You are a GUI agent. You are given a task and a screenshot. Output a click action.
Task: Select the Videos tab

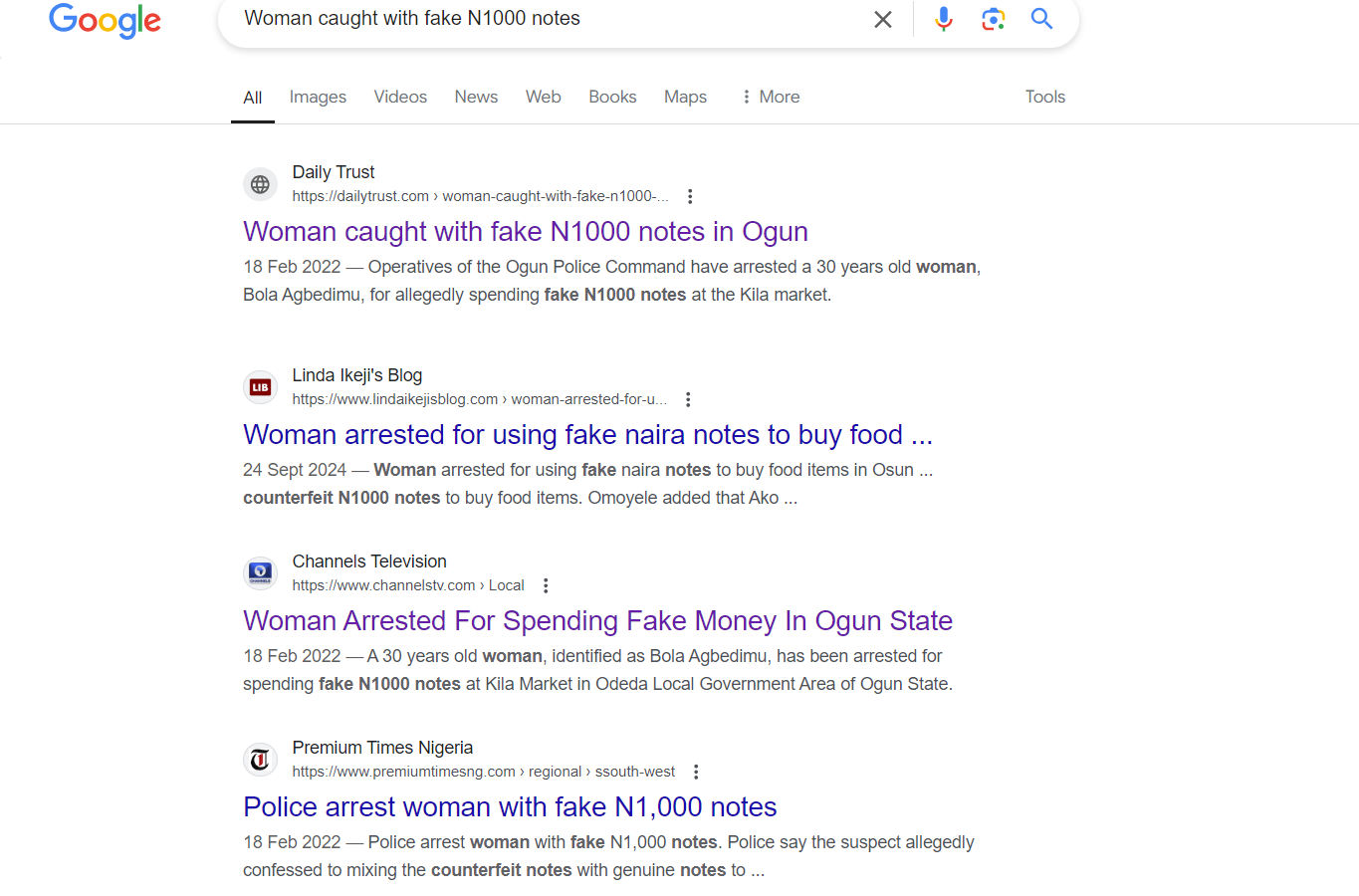click(x=400, y=97)
